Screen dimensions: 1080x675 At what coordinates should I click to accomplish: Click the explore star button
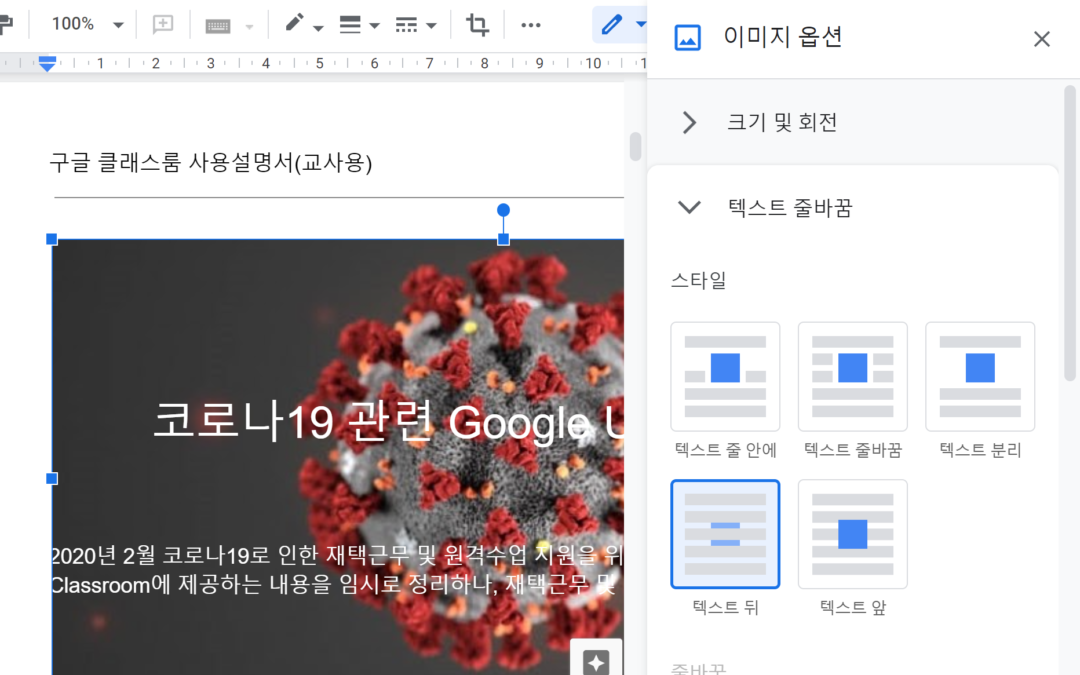pos(596,660)
